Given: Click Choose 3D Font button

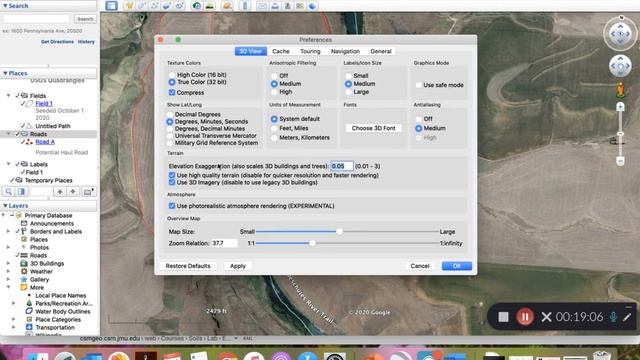Looking at the screenshot, I should pos(373,128).
